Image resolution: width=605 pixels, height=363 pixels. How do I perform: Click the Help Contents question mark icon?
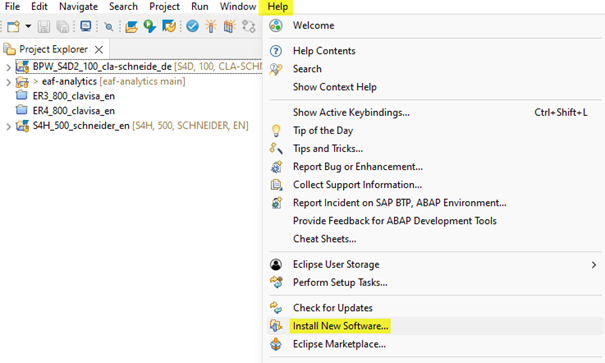276,51
